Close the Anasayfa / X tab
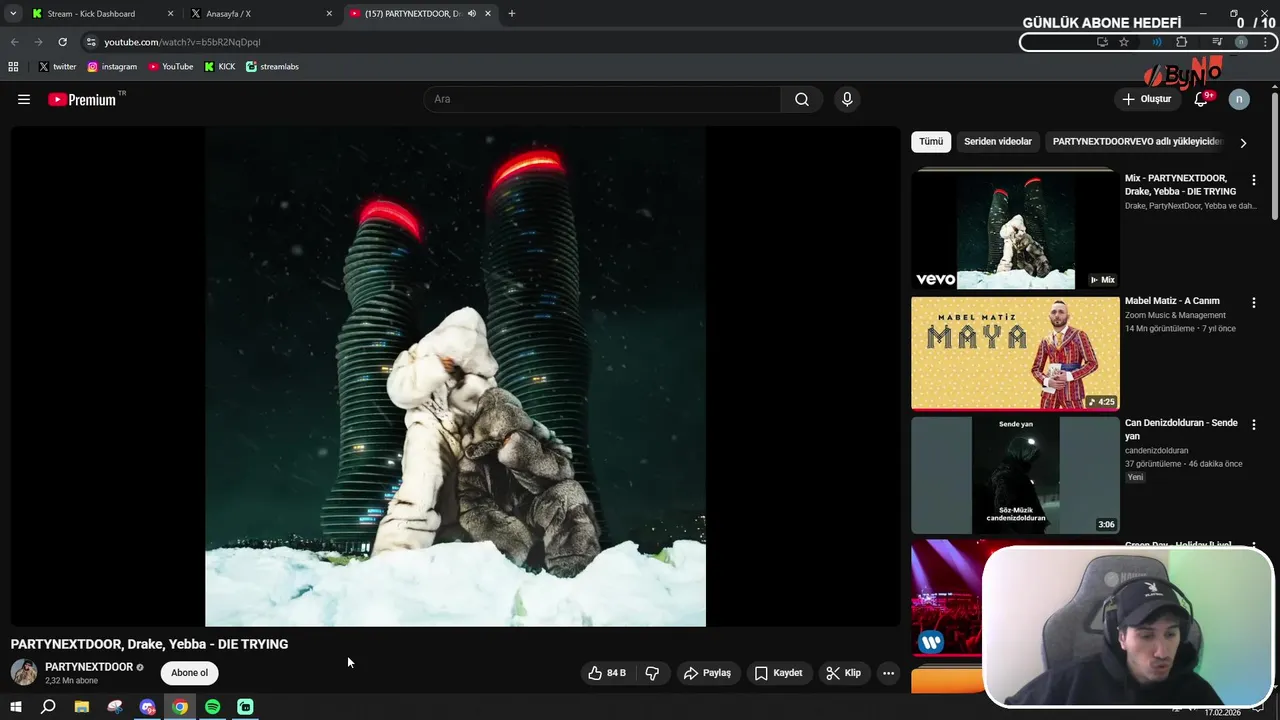1280x720 pixels. coord(330,14)
